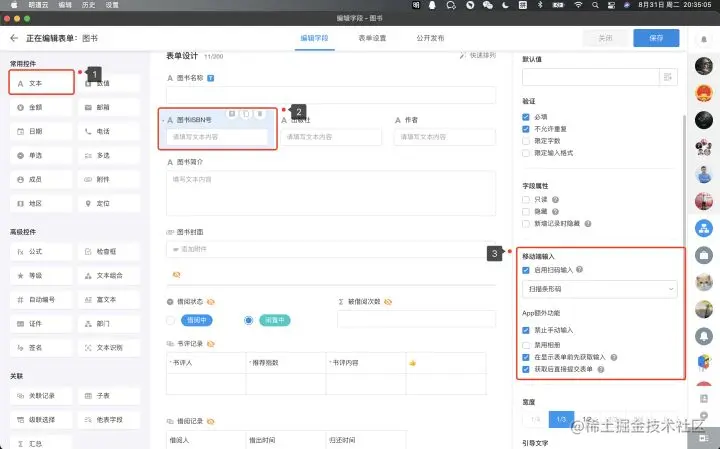This screenshot has height=449, width=720.
Task: Add a 金额 amount control
Action: (x=41, y=107)
